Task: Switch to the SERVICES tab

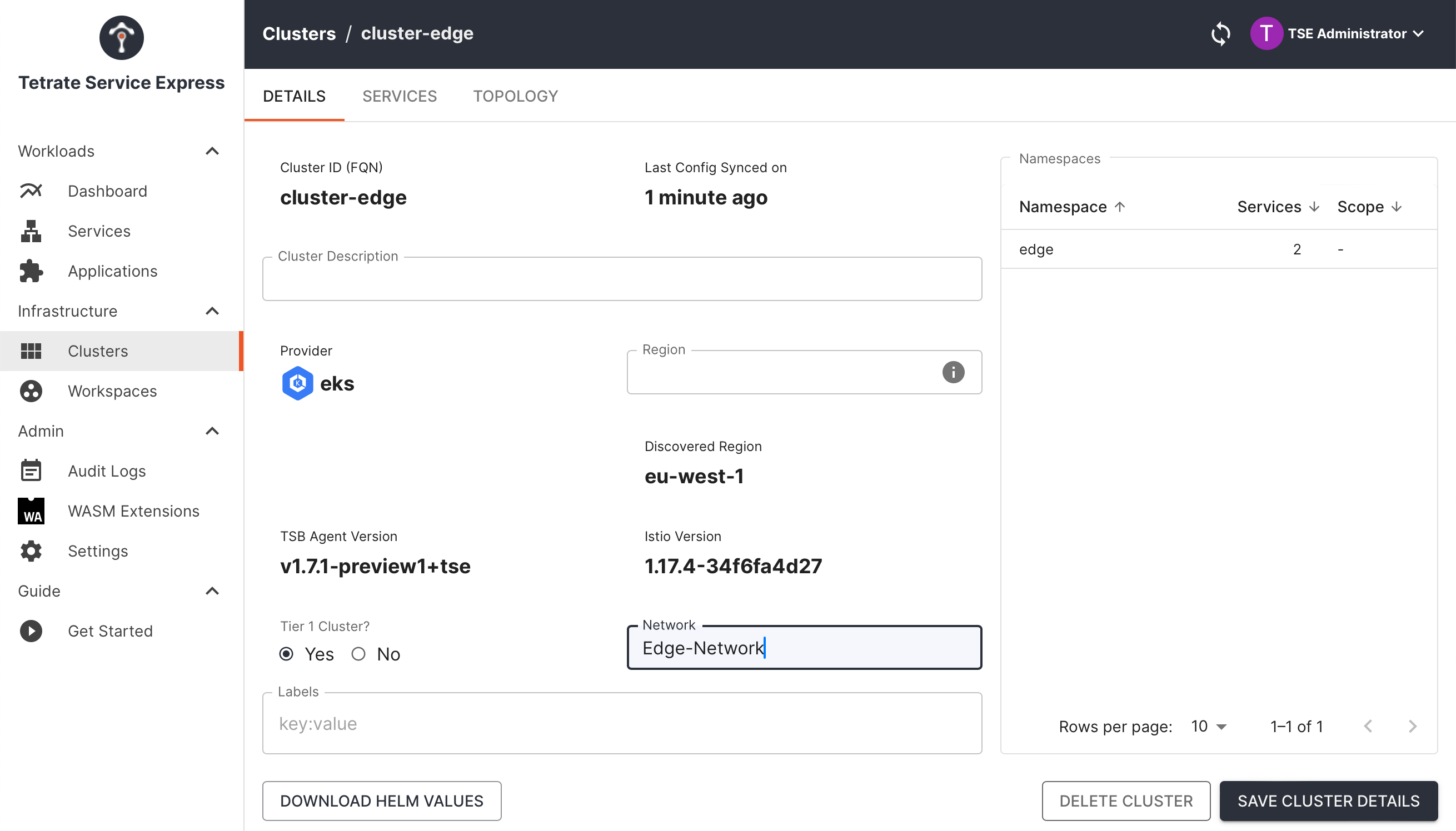Action: coord(399,96)
